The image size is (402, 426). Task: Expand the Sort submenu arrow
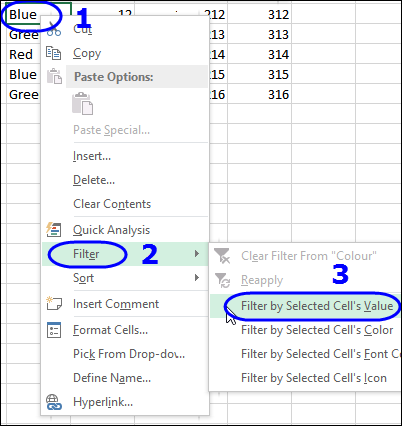coord(197,278)
